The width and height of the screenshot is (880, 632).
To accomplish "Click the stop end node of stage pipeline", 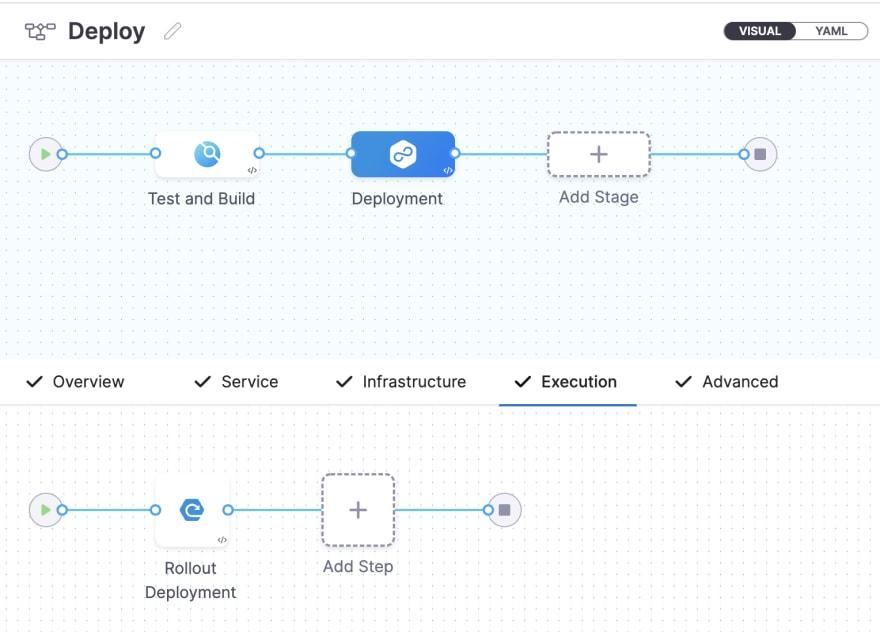I will [760, 154].
